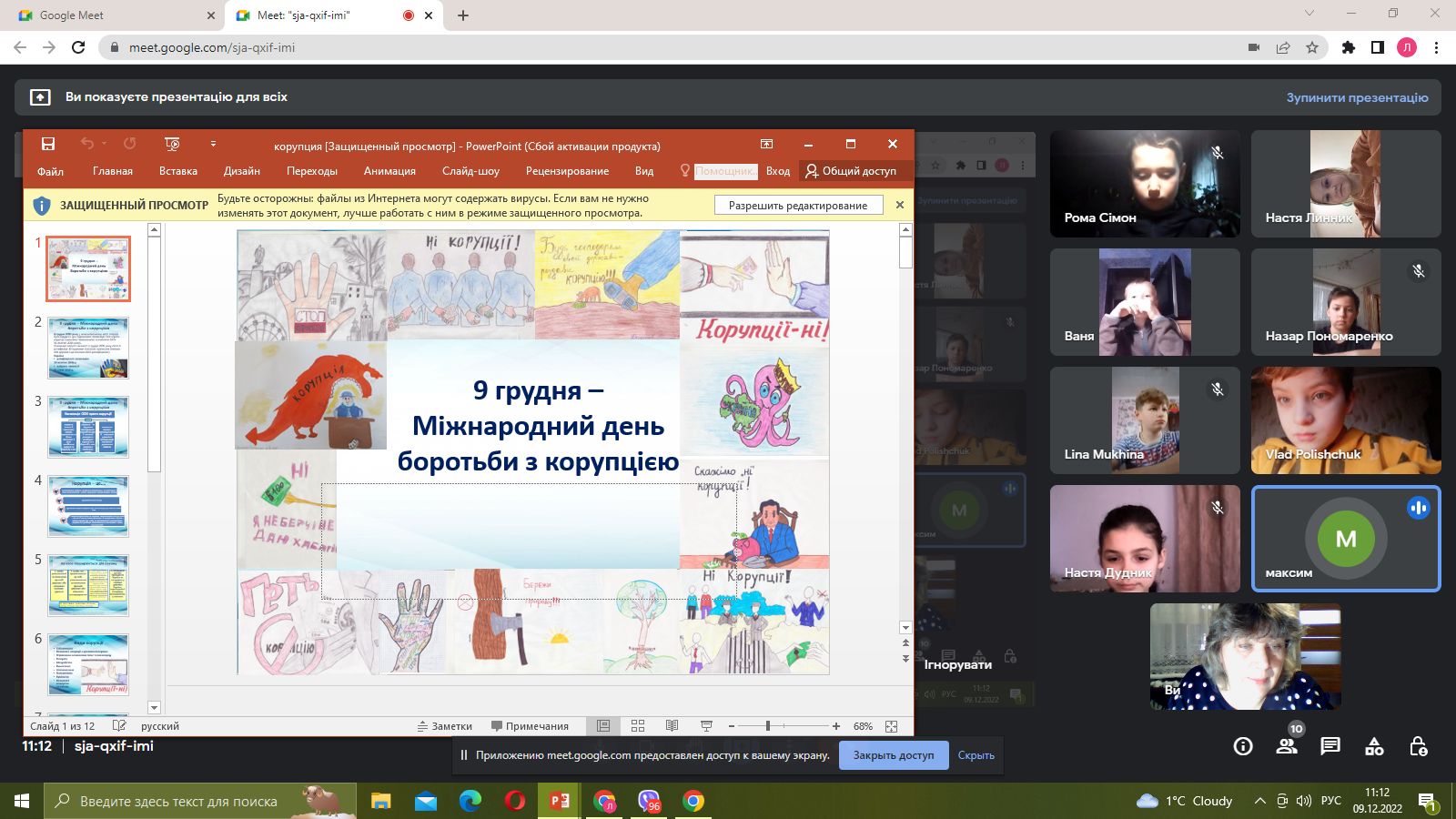The height and width of the screenshot is (819, 1456).
Task: Switch to Reading view icon
Action: pos(672,726)
